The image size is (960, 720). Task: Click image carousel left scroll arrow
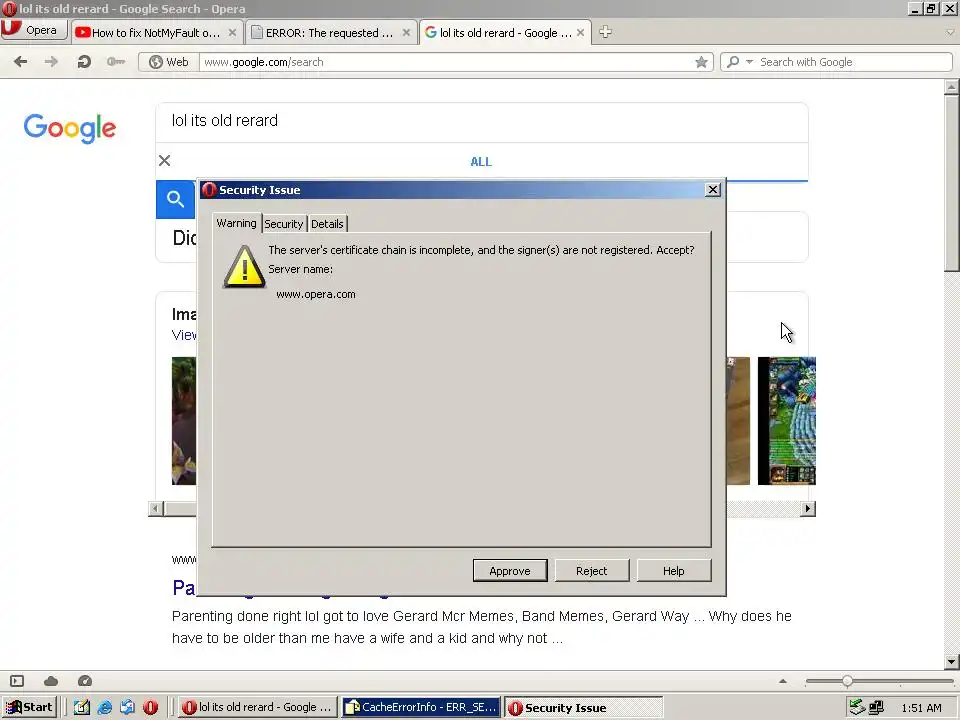[x=156, y=509]
